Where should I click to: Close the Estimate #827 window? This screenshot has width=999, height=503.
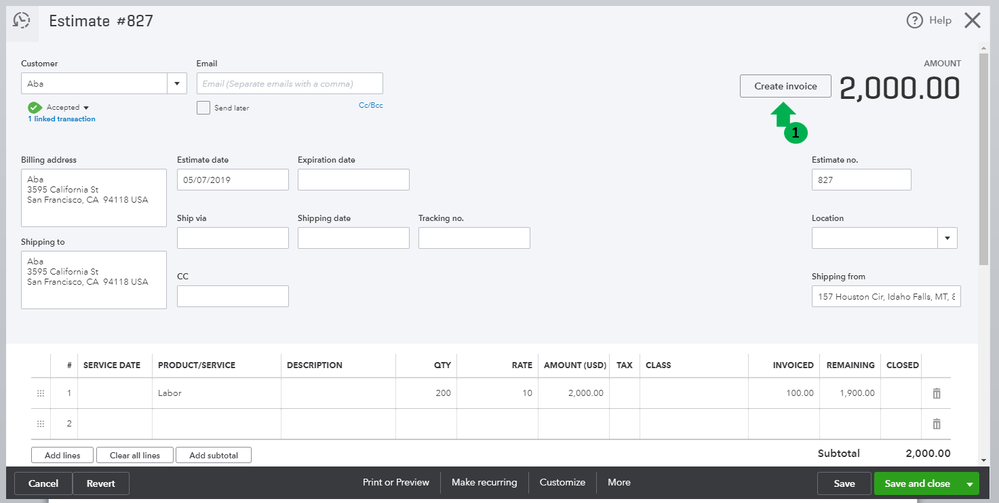click(x=972, y=20)
